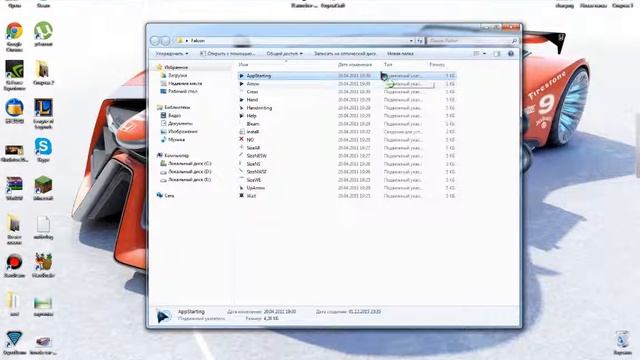Click the address bar refresh button

point(420,41)
